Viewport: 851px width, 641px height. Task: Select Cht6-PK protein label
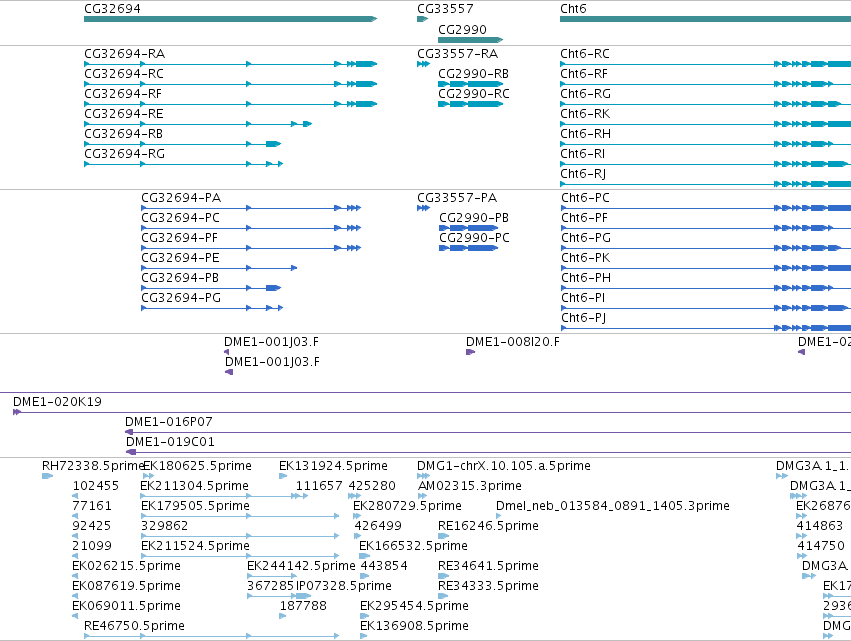tap(586, 258)
